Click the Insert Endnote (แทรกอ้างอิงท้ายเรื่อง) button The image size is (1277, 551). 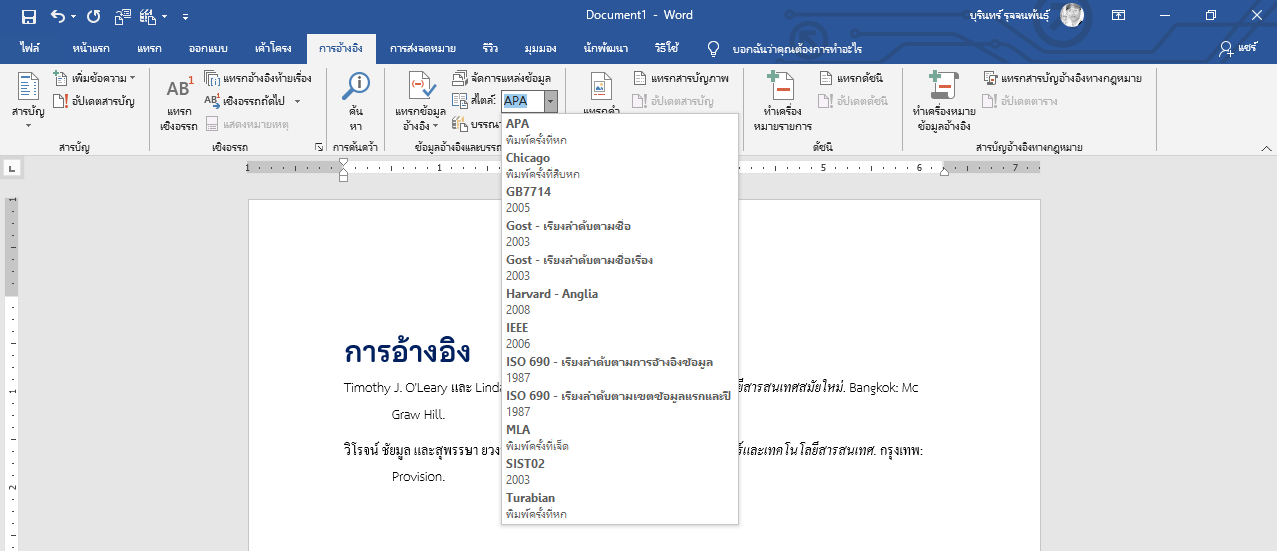[258, 78]
